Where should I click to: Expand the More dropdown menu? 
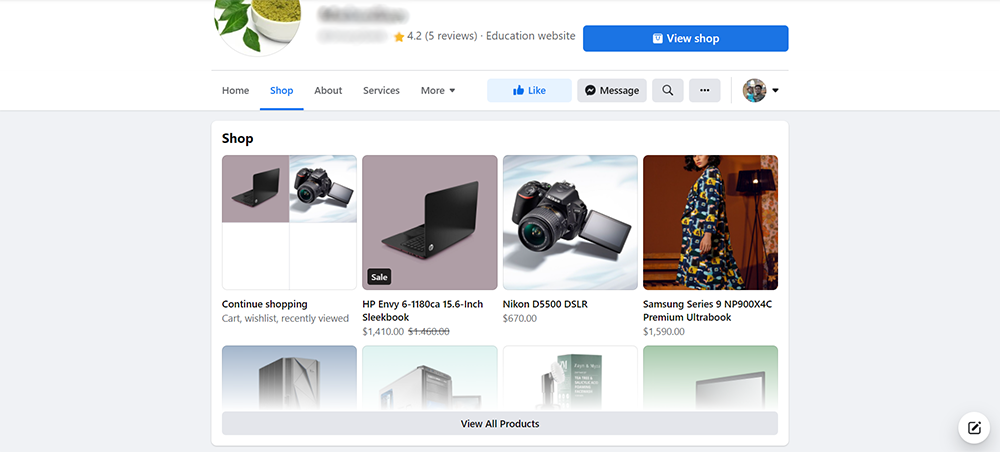tap(438, 91)
